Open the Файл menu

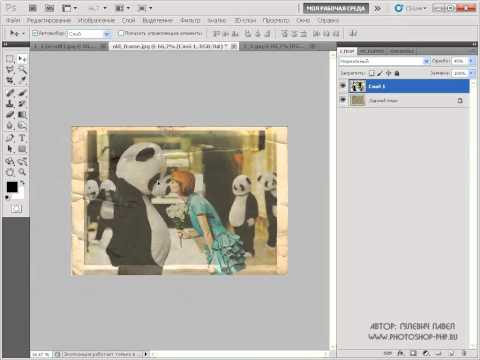(14, 20)
